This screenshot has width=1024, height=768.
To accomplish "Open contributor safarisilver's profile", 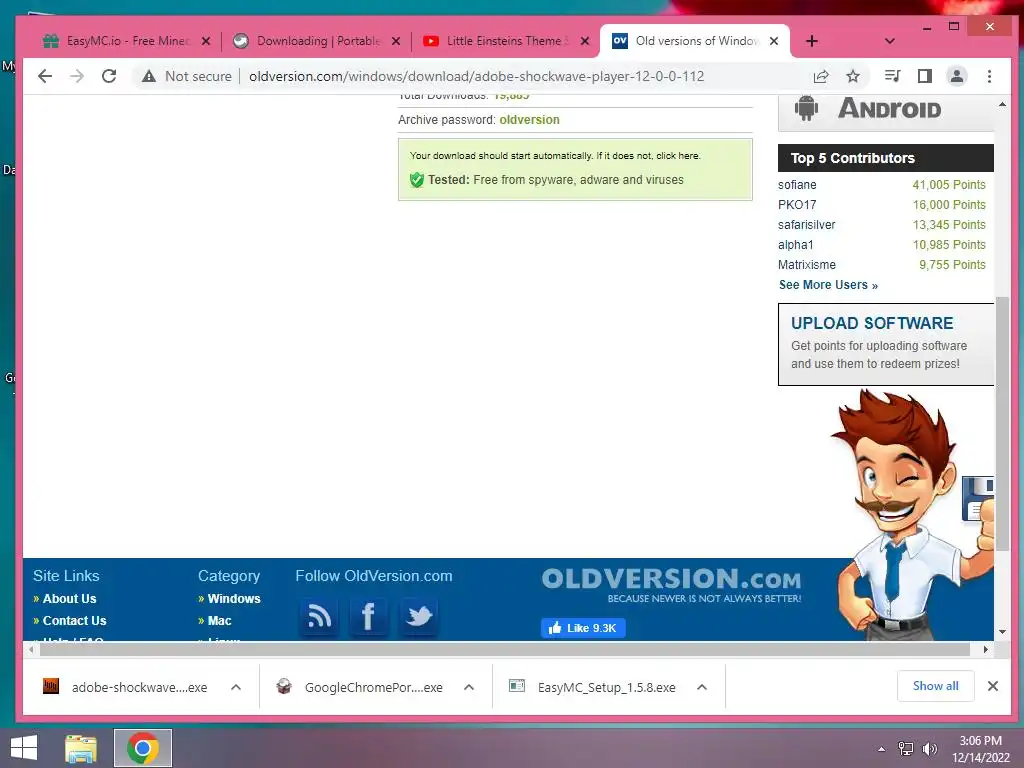I will point(807,225).
